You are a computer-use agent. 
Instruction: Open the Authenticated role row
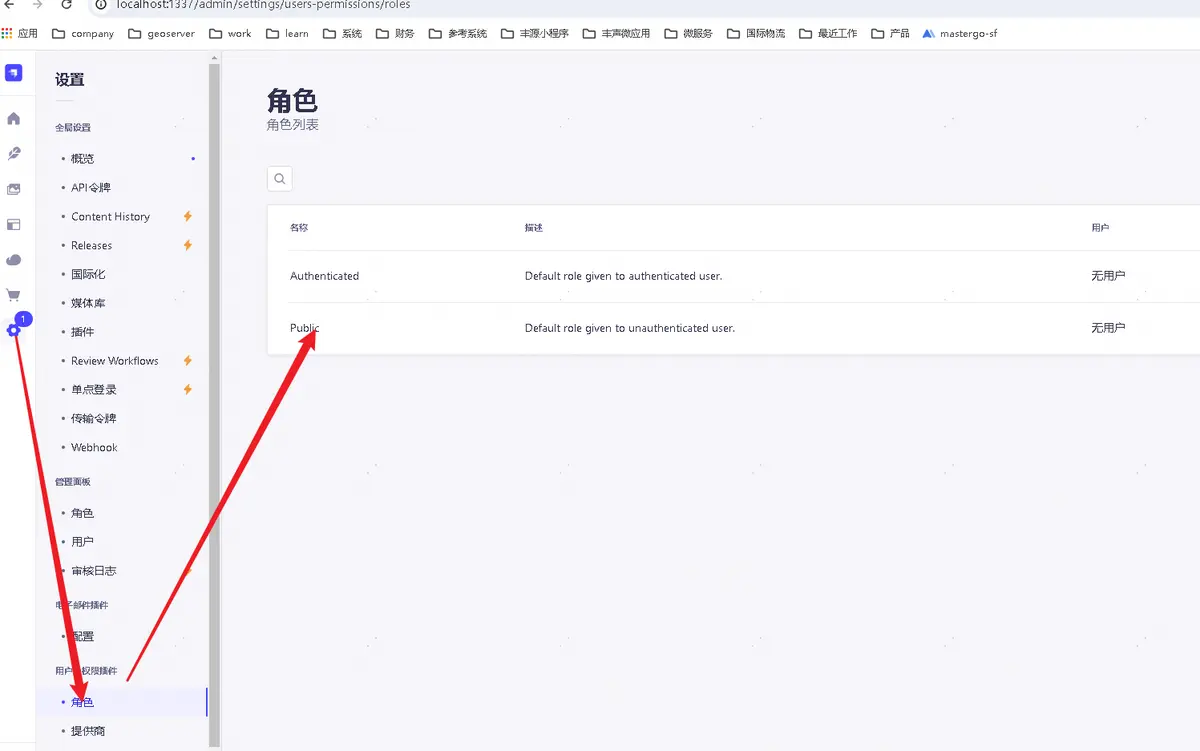733,276
